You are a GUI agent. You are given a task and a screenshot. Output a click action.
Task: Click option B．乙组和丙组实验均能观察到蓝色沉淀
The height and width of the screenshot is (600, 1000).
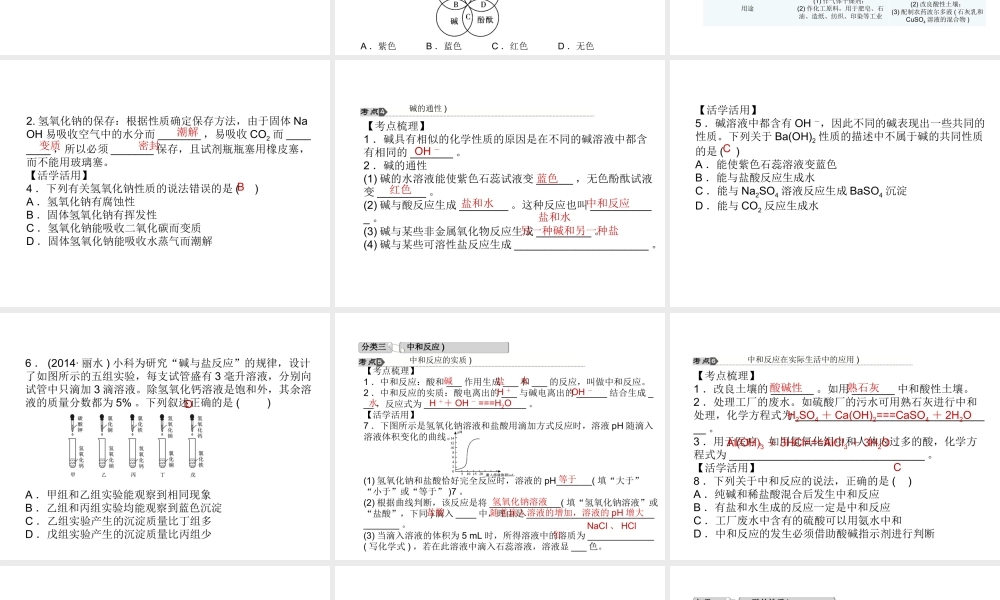tap(123, 508)
